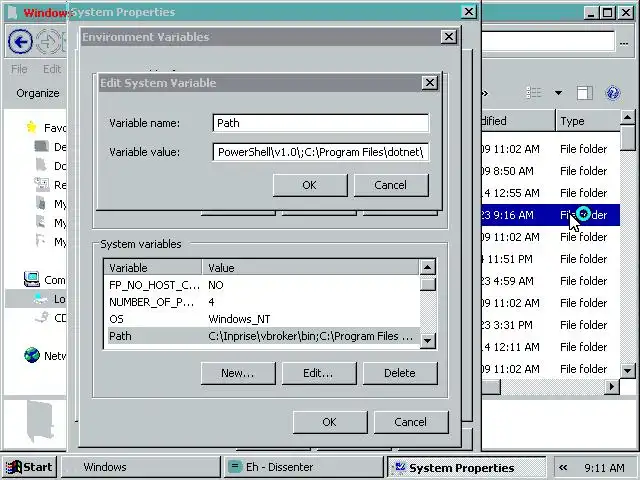Click the Variable name input field

[x=320, y=123]
